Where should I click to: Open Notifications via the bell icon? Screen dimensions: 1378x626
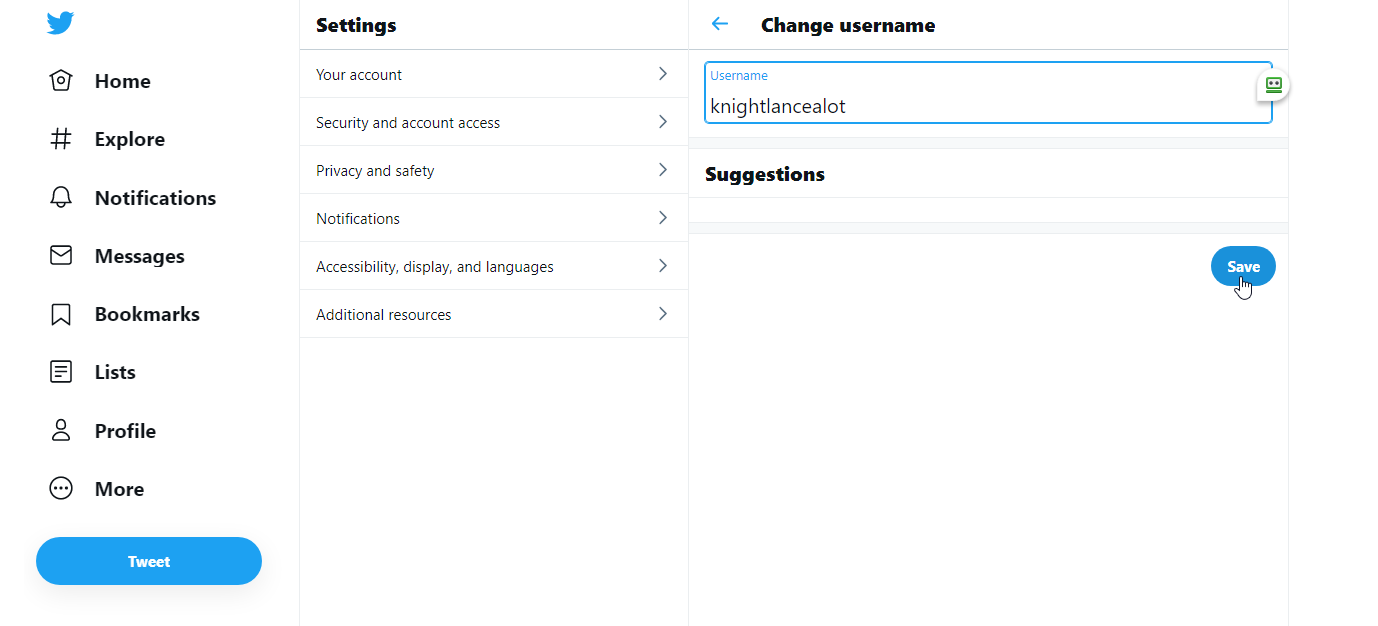[x=61, y=197]
